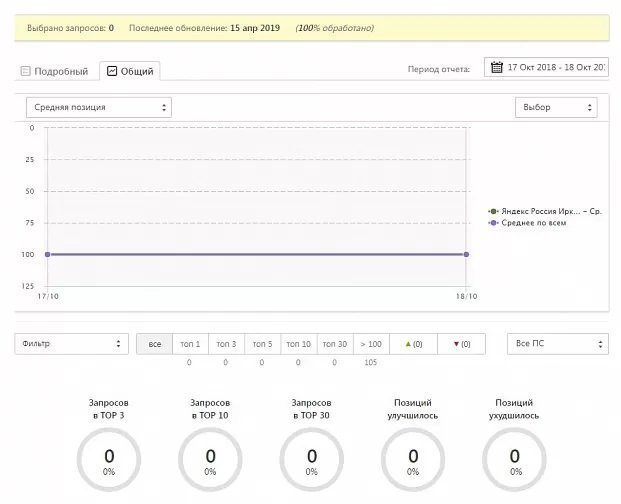
Task: Click the report period date field
Action: click(555, 68)
